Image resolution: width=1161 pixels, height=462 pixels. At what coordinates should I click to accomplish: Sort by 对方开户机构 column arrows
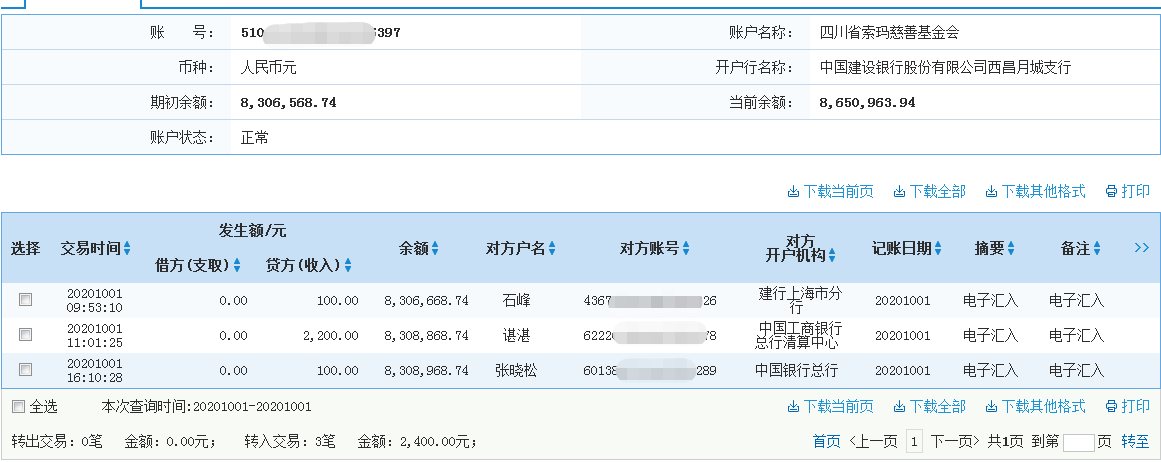point(832,255)
